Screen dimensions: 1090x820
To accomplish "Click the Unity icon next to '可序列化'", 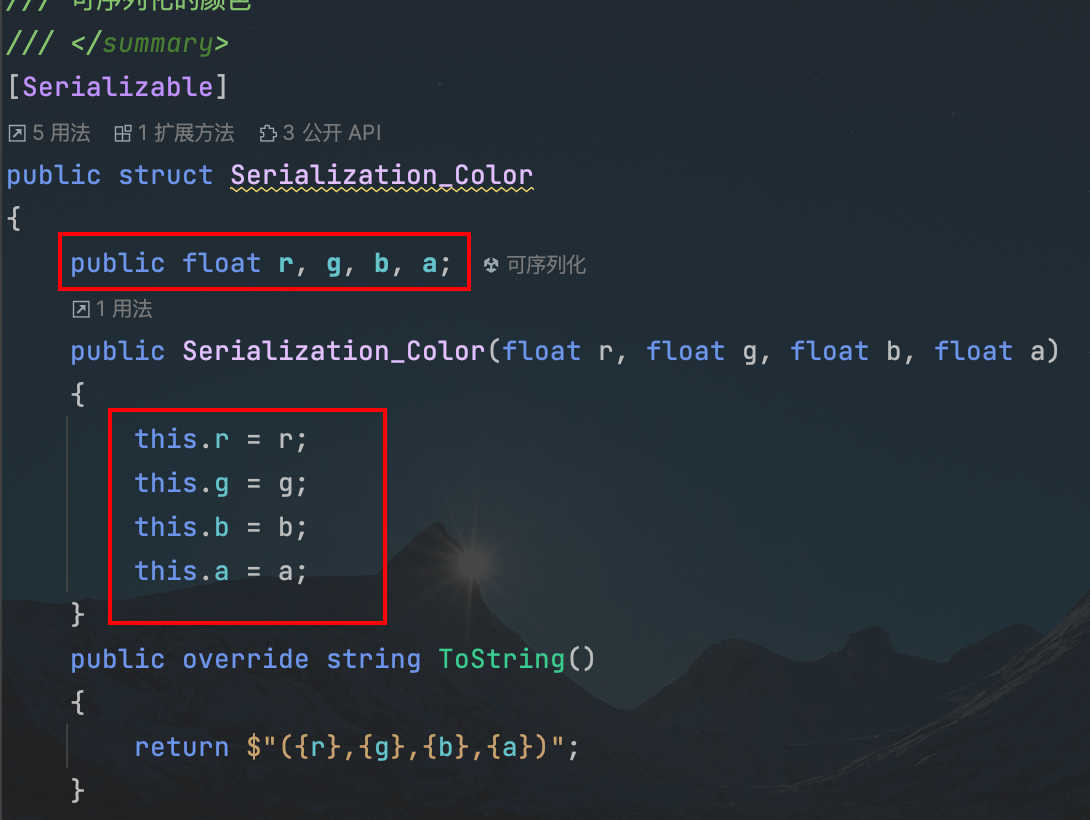I will coord(491,265).
